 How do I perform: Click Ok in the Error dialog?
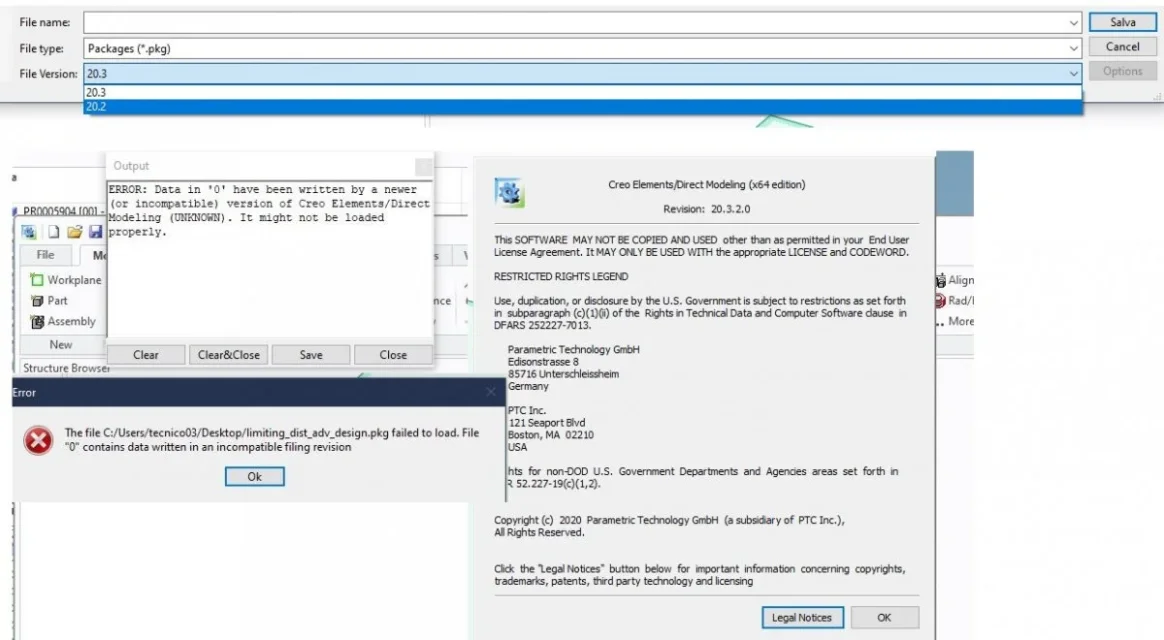[x=255, y=477]
